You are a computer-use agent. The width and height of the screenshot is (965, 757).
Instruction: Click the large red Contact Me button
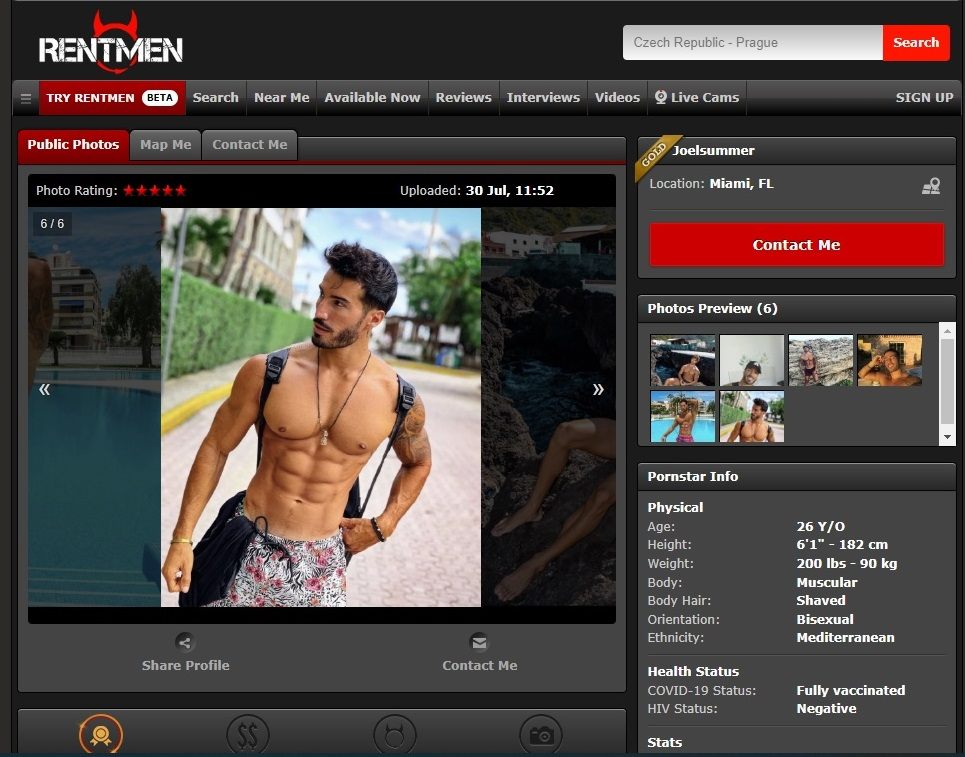[x=796, y=245]
